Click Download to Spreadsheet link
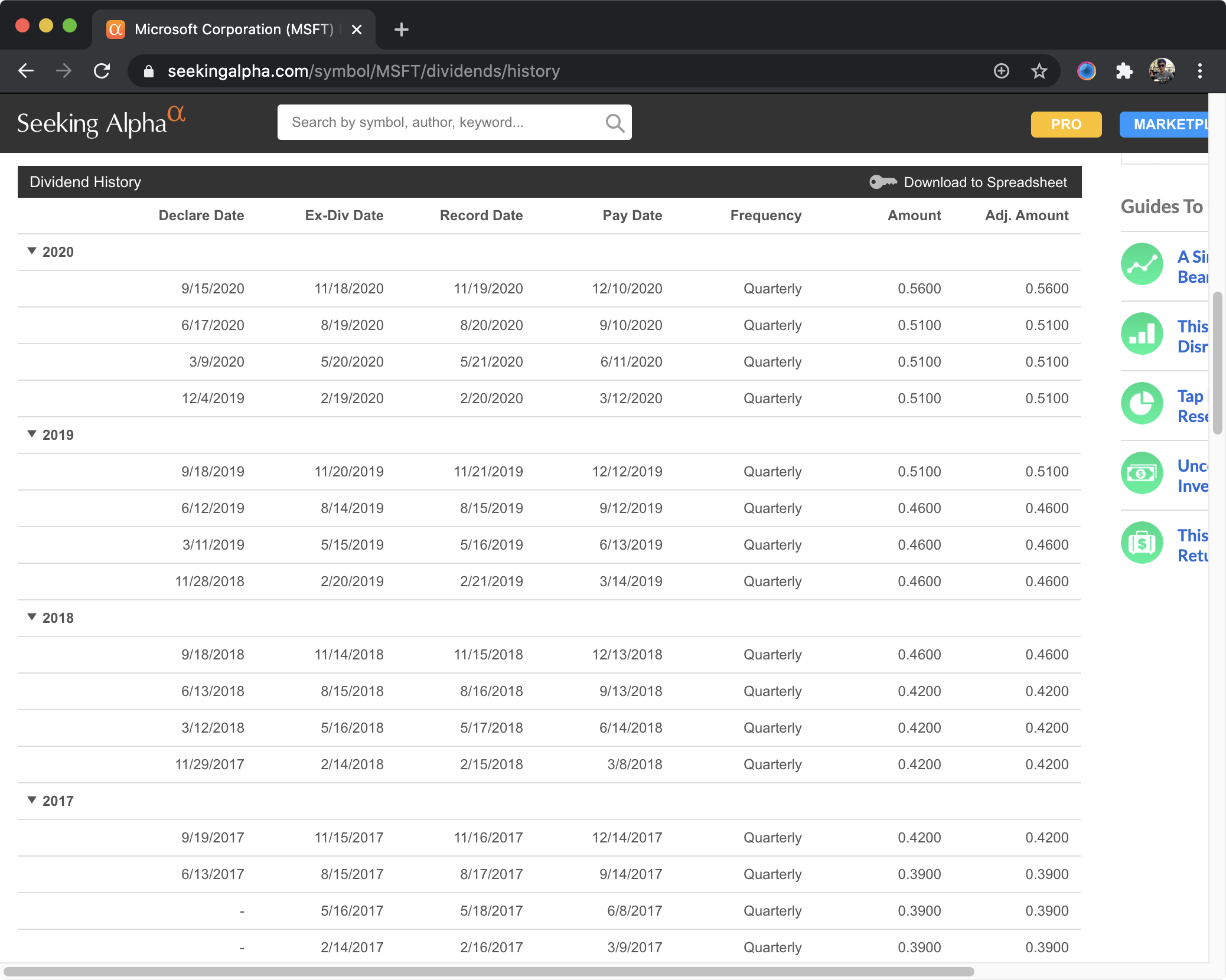 pyautogui.click(x=984, y=182)
